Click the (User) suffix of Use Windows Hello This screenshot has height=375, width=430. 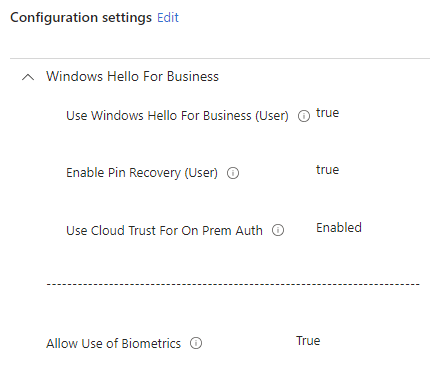point(272,116)
